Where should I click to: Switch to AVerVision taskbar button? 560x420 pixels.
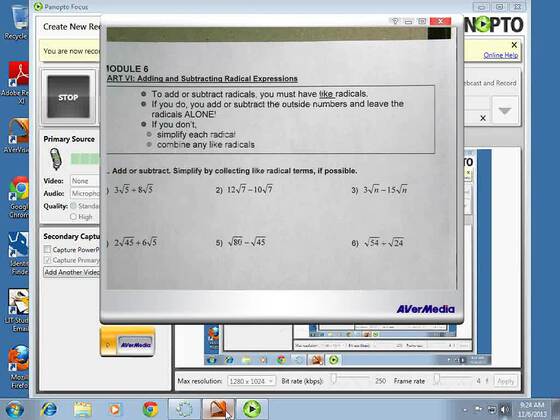click(x=218, y=409)
